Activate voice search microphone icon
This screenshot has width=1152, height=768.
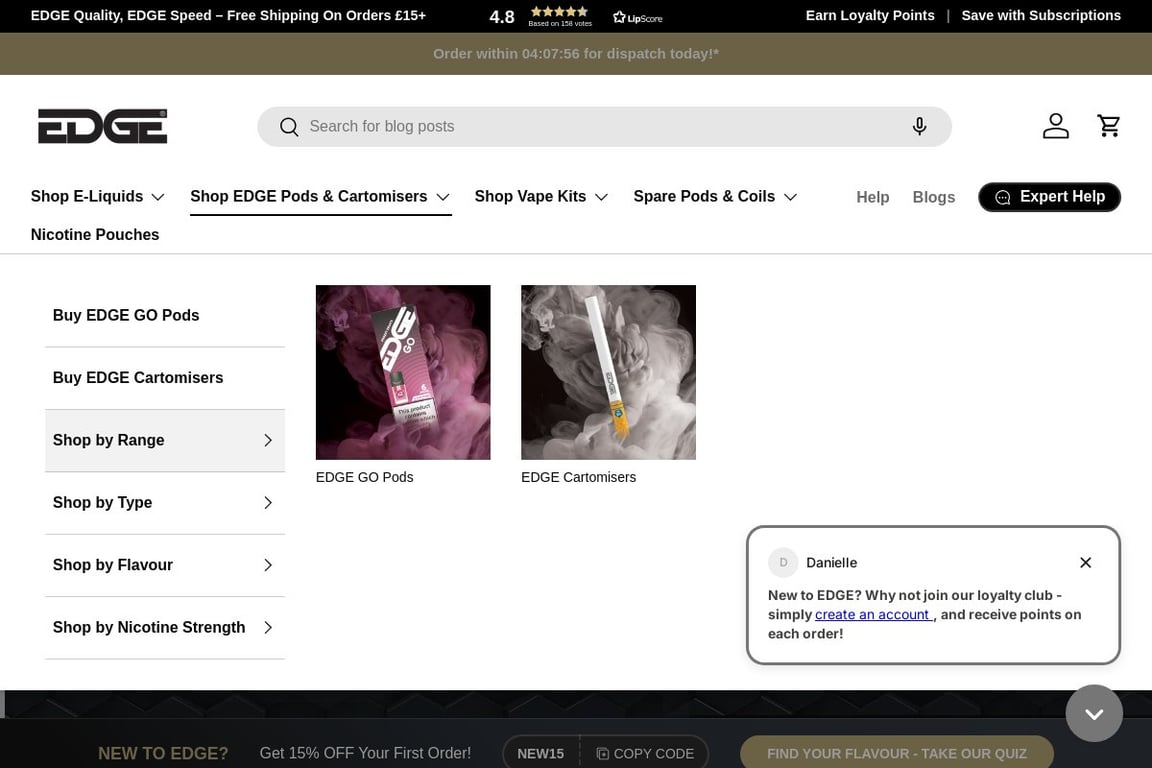919,126
